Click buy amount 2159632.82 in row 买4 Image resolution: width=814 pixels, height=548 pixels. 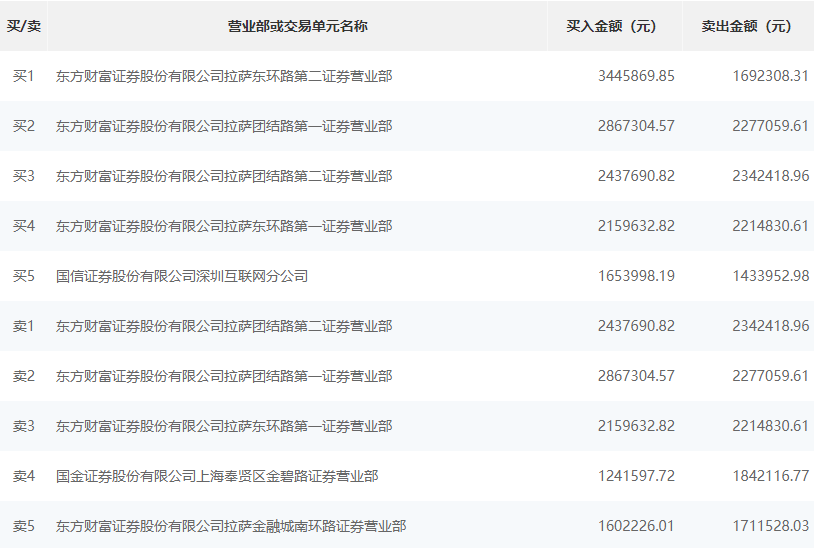pyautogui.click(x=636, y=226)
